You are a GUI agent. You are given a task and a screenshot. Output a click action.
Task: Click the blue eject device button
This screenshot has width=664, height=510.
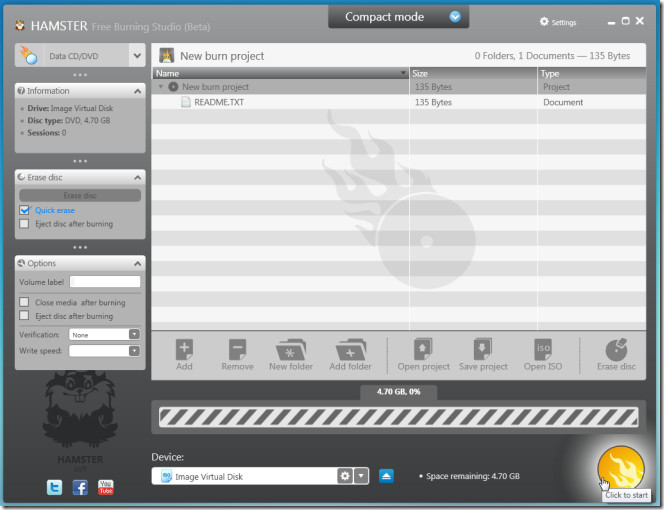386,476
